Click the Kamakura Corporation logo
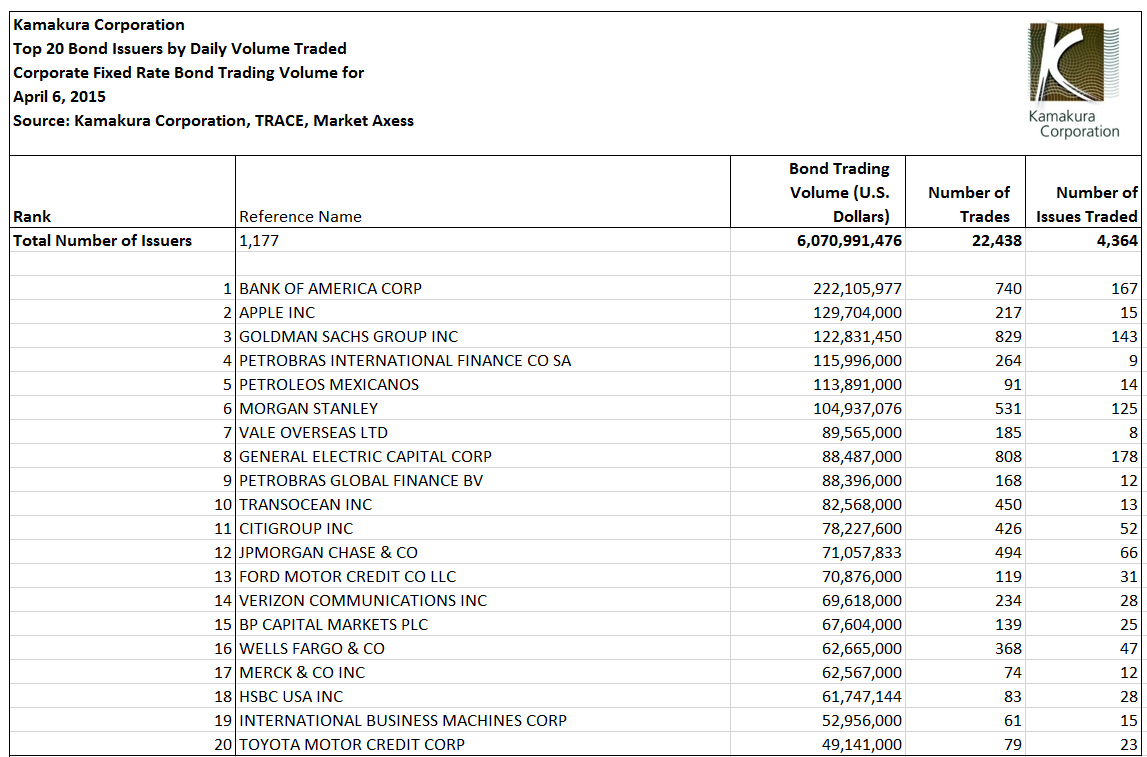The image size is (1147, 757). [1073, 80]
